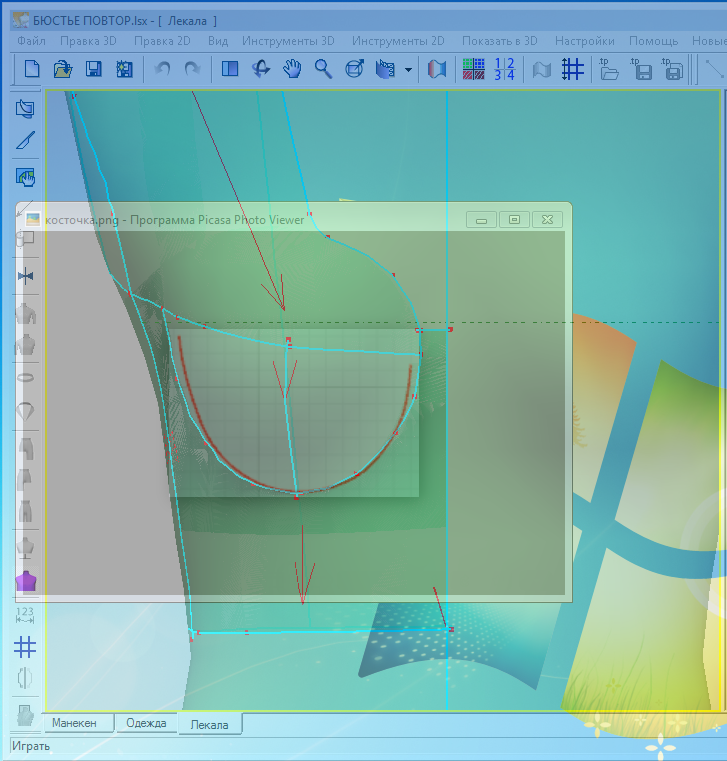
Task: Choose the male torso mannequin icon
Action: point(26,314)
